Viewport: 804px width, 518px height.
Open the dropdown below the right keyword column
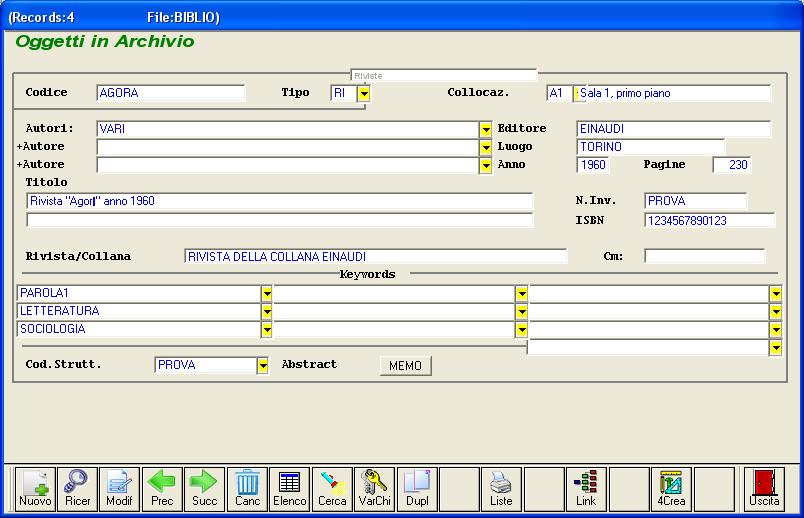point(776,348)
